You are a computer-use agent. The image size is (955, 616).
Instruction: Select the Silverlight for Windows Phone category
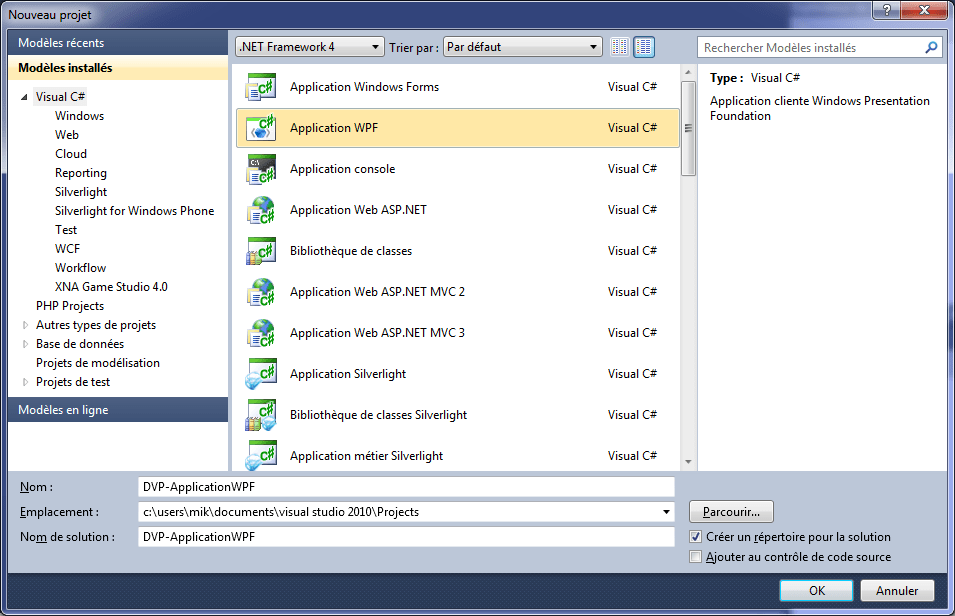[135, 210]
